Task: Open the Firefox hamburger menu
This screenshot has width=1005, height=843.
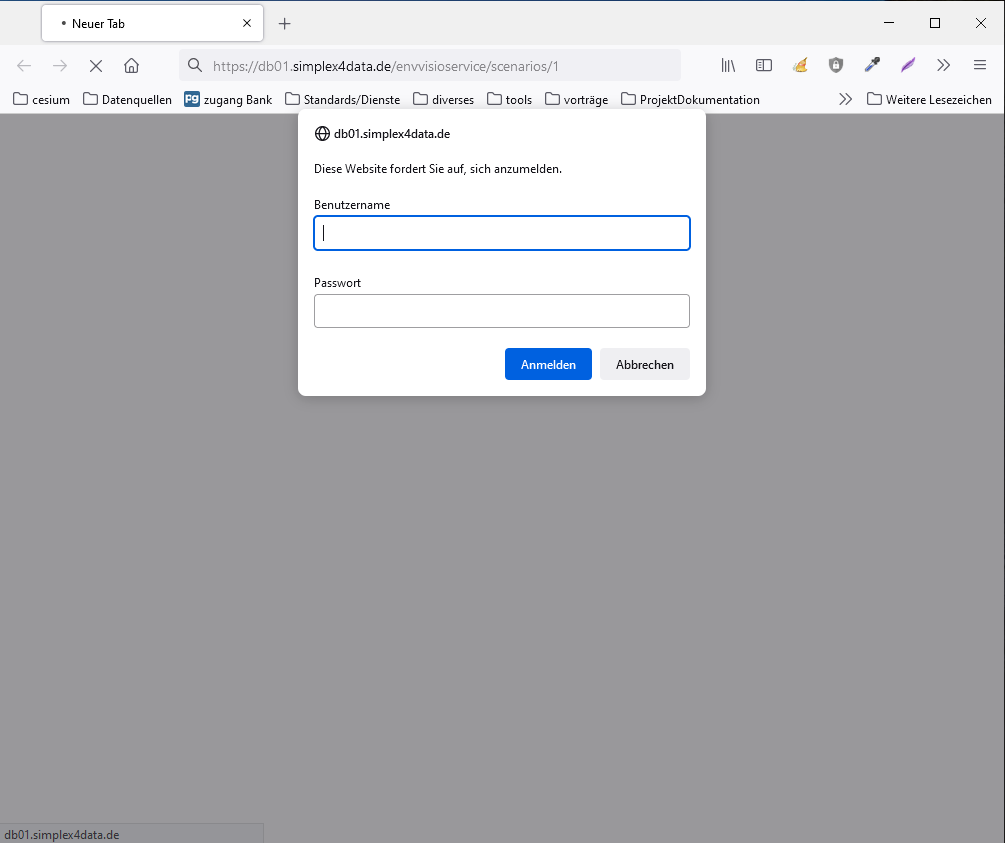Action: (979, 65)
